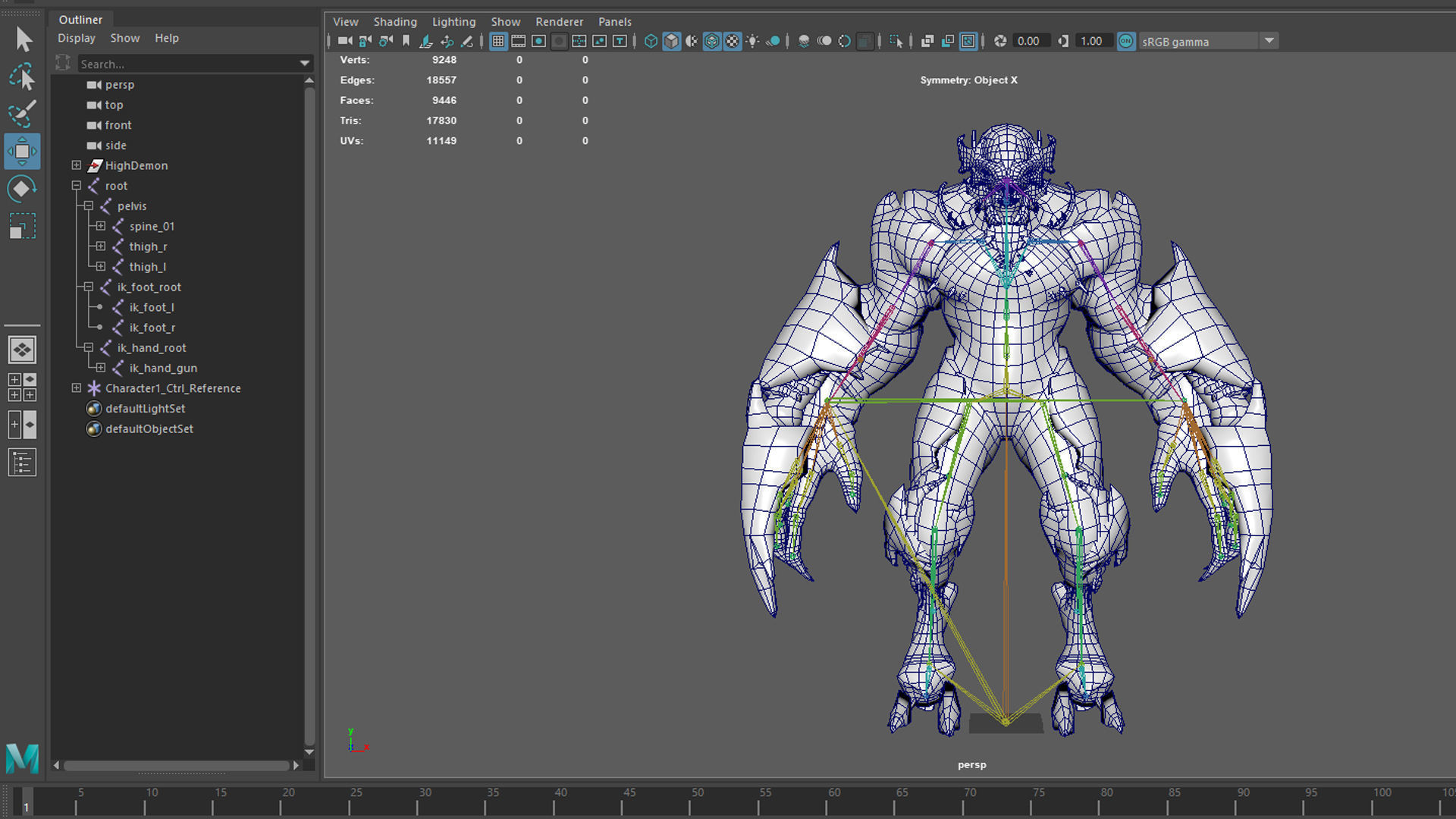Open the viewport Lighting menu
Screen dimensions: 1456x819
coord(453,22)
